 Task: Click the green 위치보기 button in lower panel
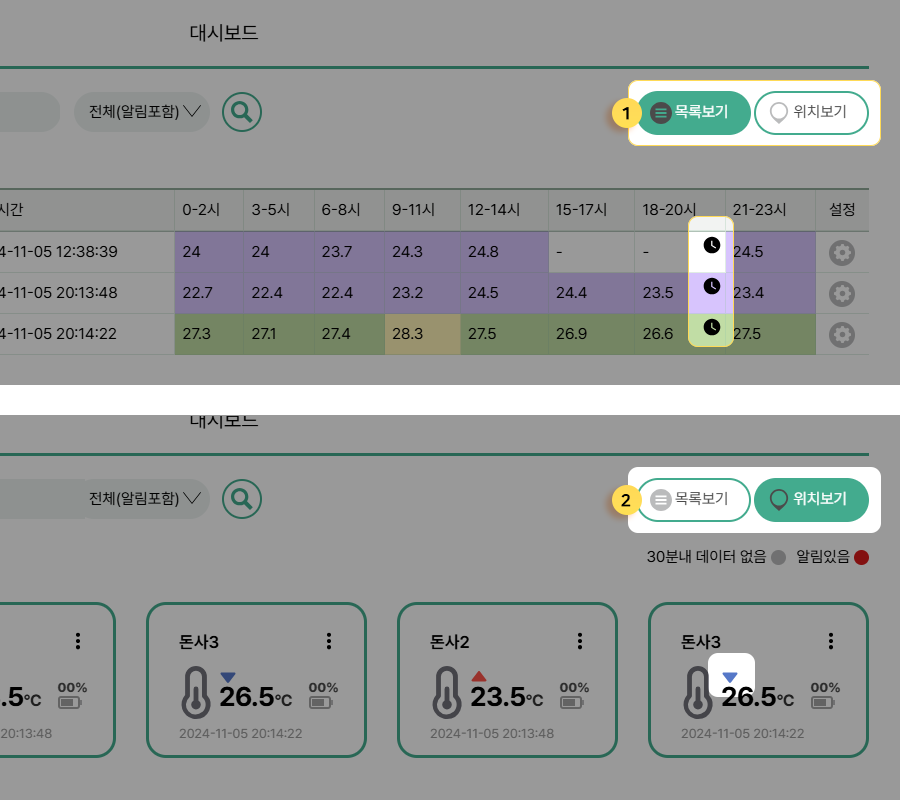(x=811, y=499)
